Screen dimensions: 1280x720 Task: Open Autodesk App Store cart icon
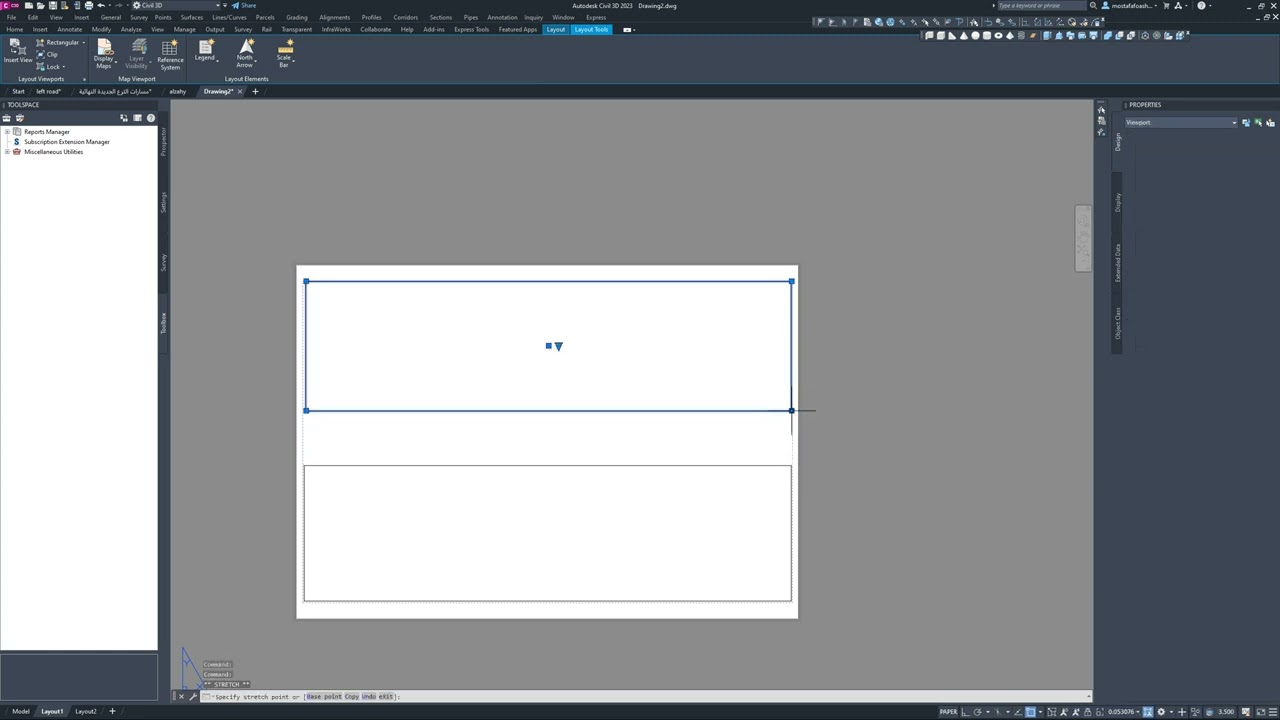click(x=1166, y=5)
